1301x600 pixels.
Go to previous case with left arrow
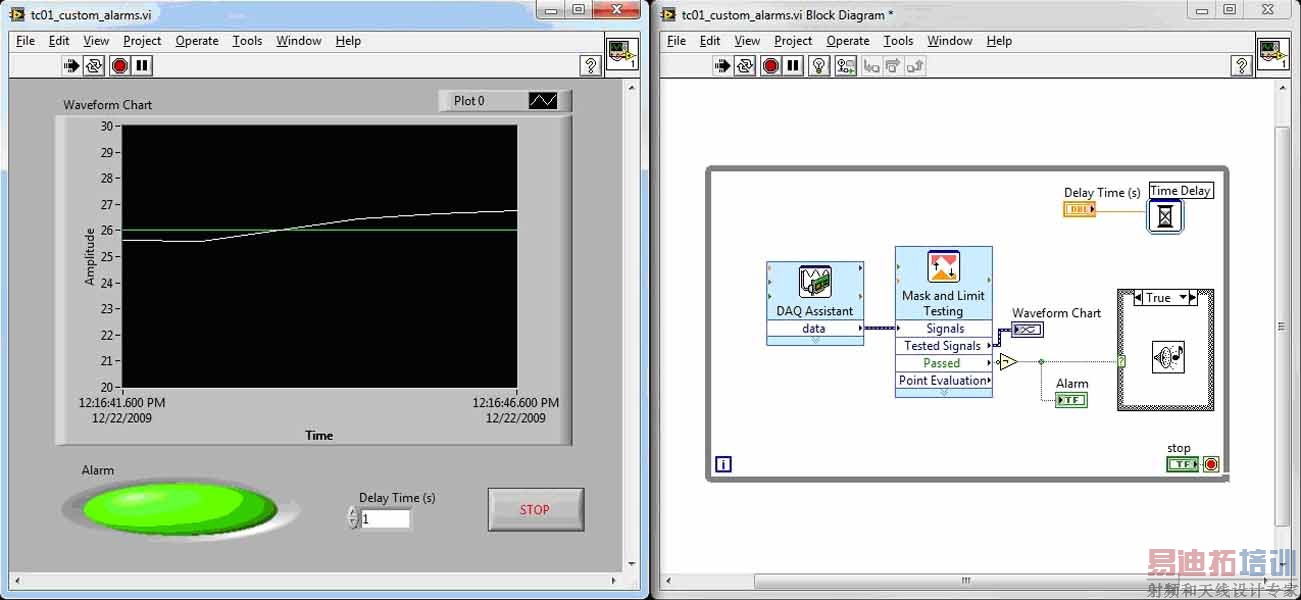tap(1138, 298)
